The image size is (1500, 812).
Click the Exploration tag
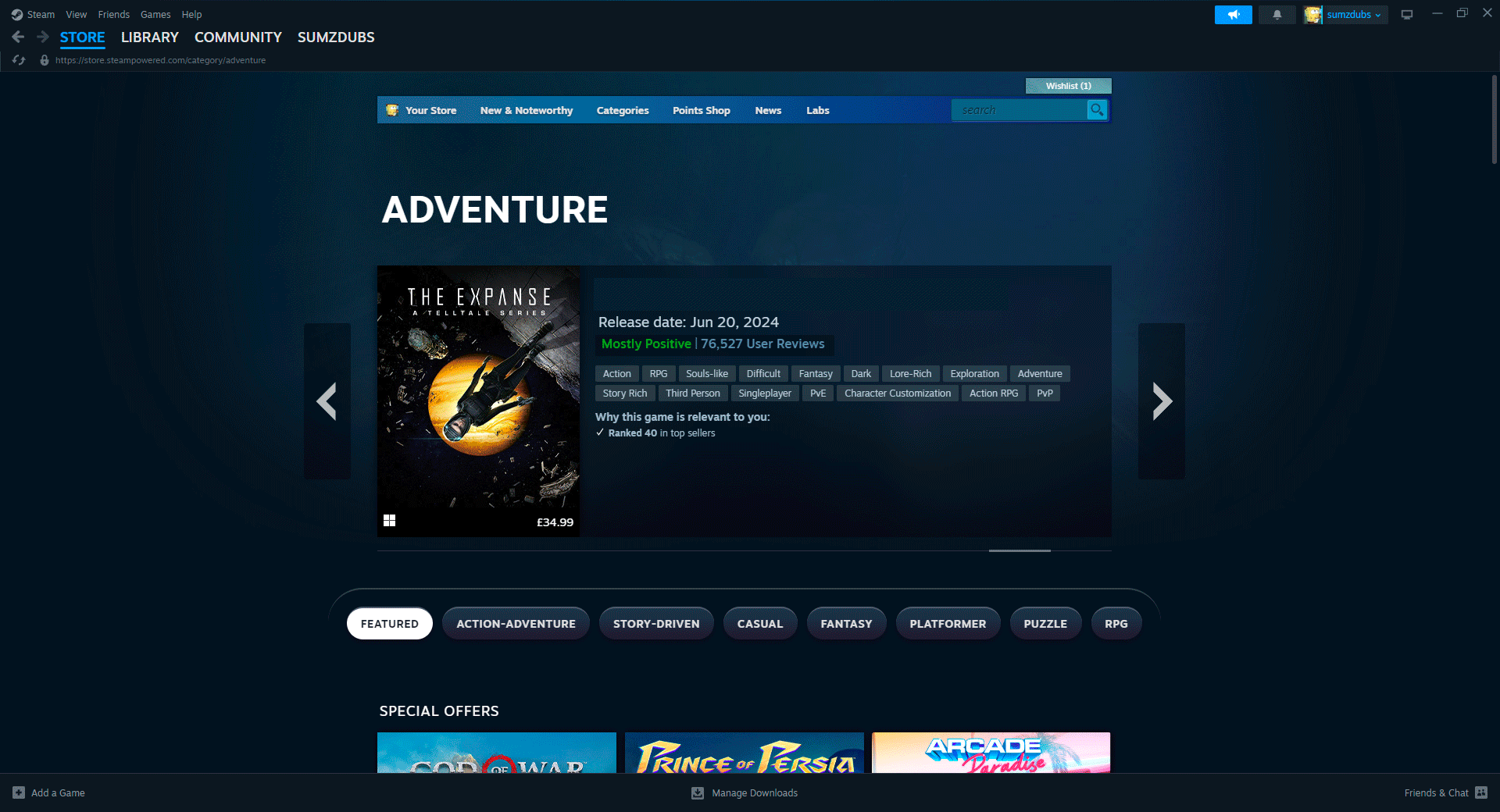974,373
